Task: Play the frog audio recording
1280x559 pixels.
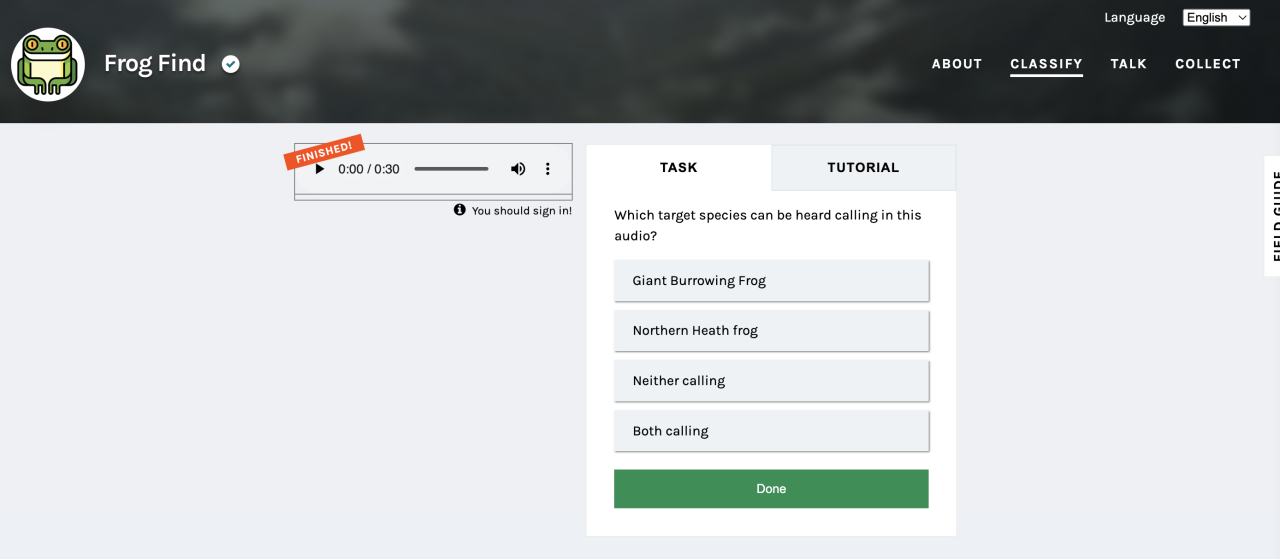Action: pyautogui.click(x=320, y=169)
